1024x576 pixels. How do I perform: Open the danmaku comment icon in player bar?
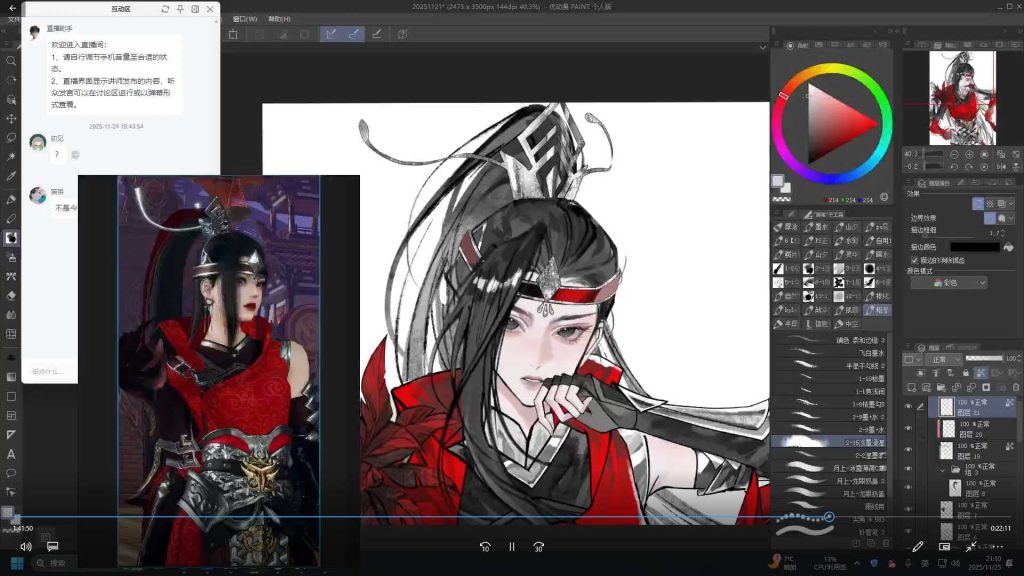[53, 546]
